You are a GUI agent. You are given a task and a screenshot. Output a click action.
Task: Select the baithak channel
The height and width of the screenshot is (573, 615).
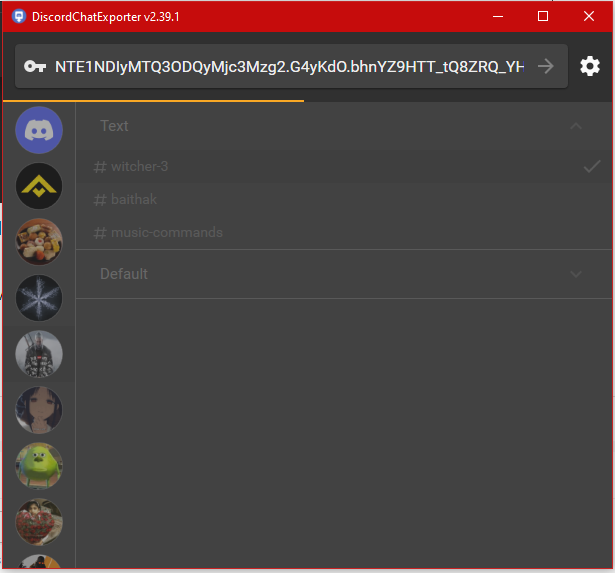[344, 199]
